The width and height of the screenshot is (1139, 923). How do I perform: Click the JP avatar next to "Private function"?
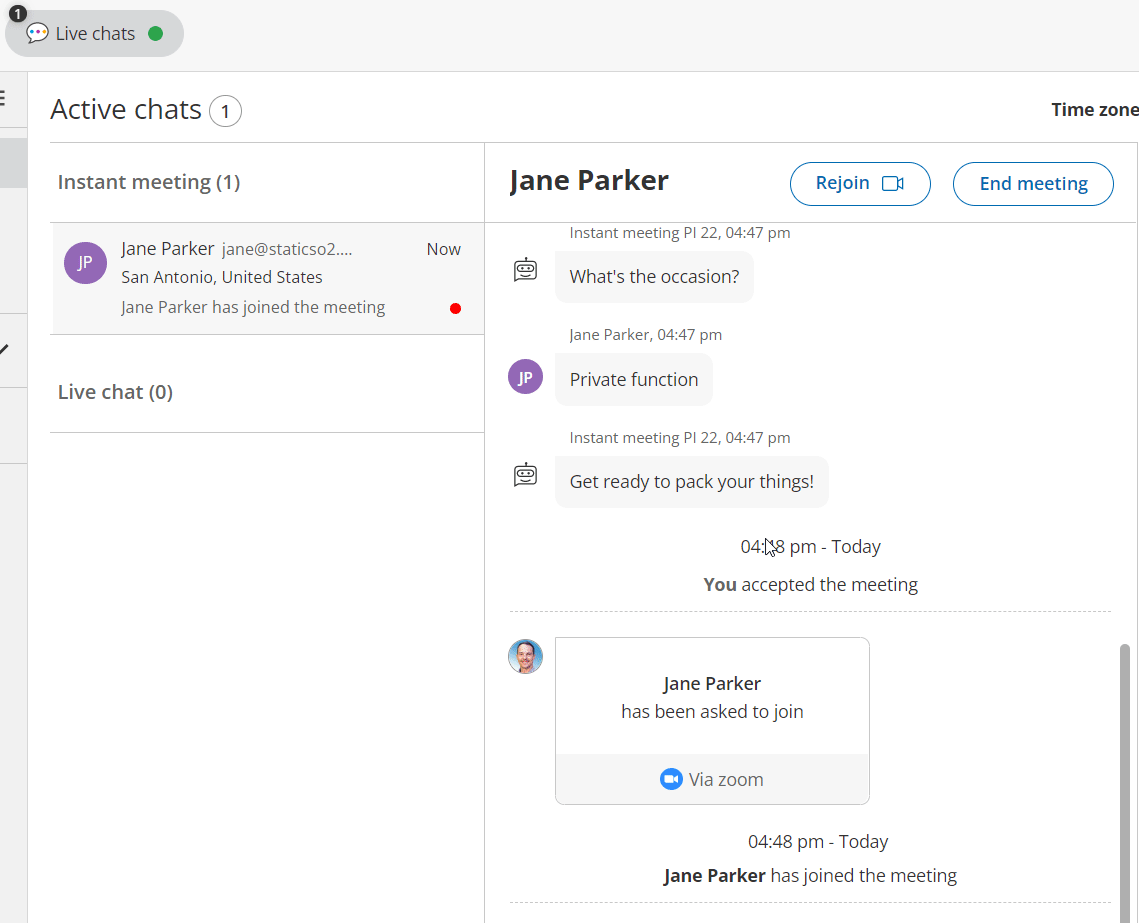pyautogui.click(x=525, y=377)
